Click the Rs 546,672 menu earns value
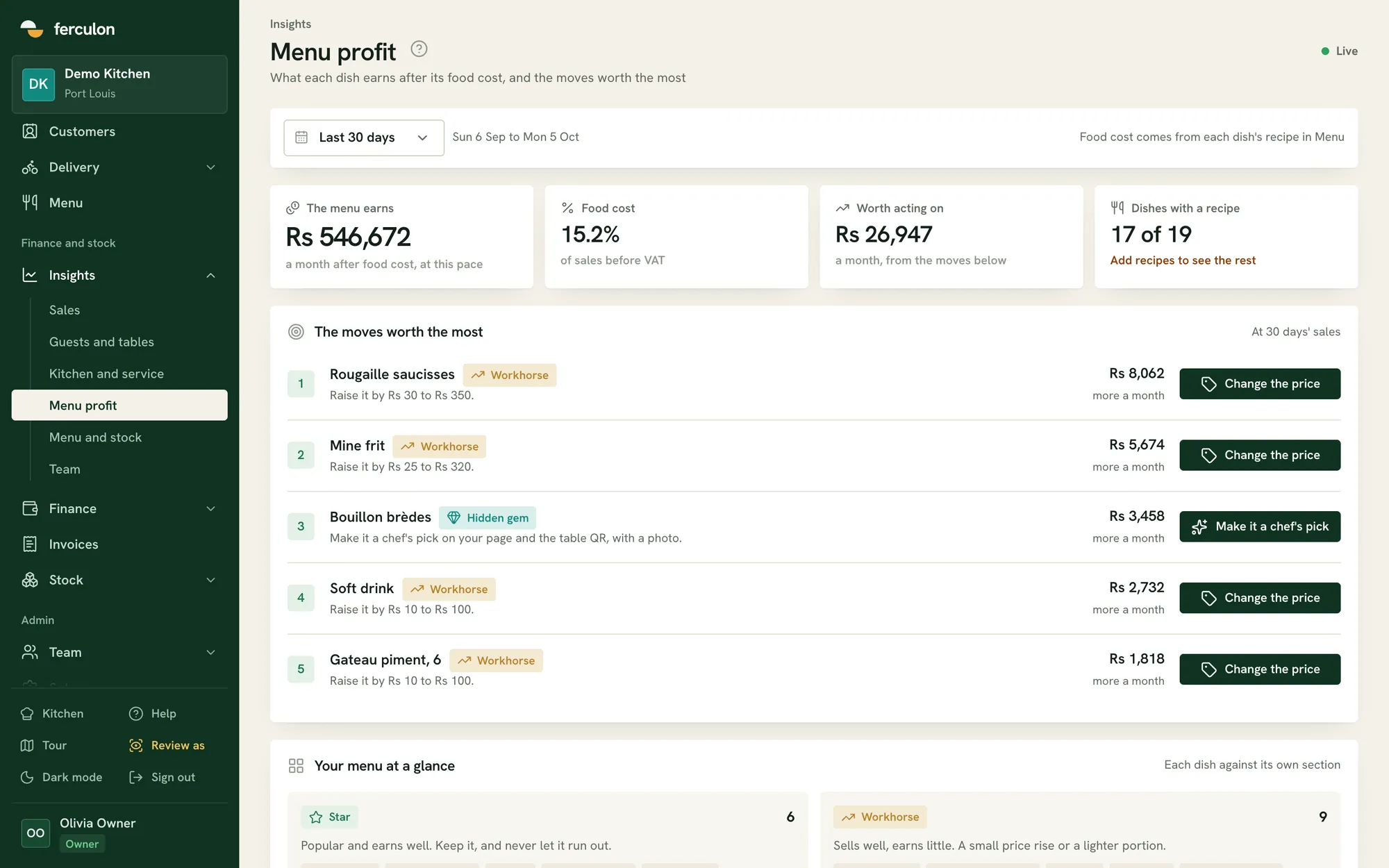The height and width of the screenshot is (868, 1389). coord(348,237)
